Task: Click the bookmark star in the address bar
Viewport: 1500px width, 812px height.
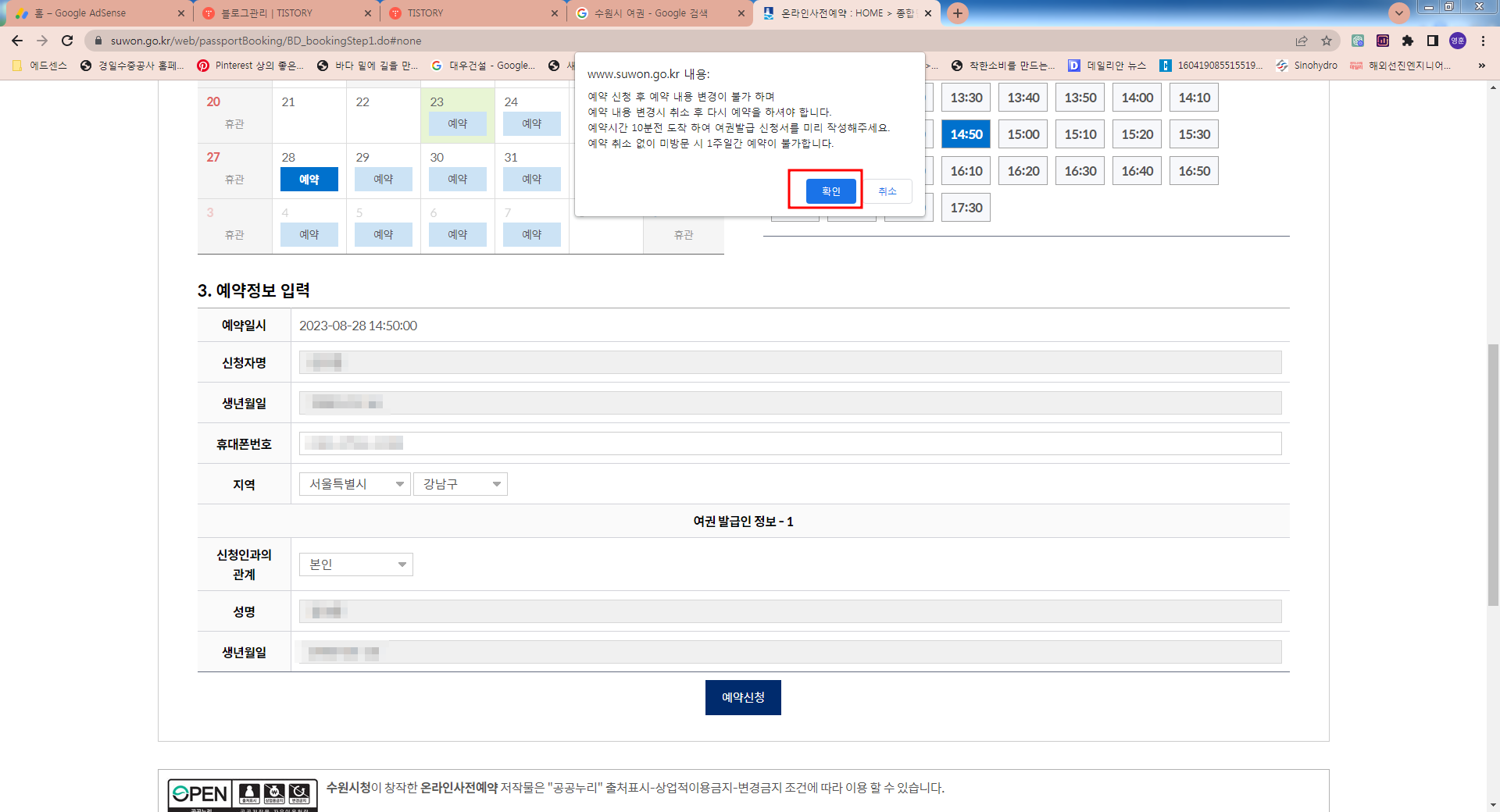Action: [x=1327, y=41]
